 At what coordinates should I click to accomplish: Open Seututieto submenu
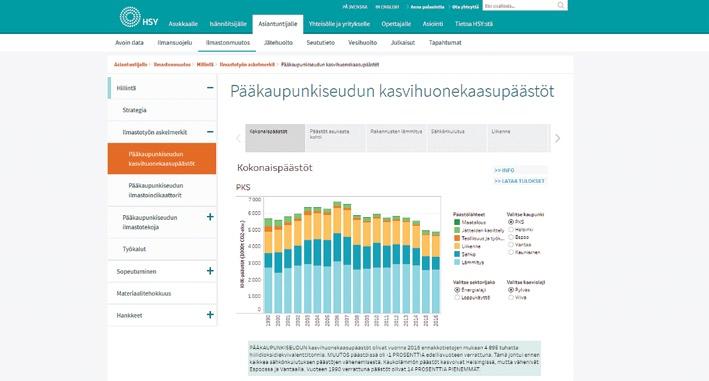321,42
